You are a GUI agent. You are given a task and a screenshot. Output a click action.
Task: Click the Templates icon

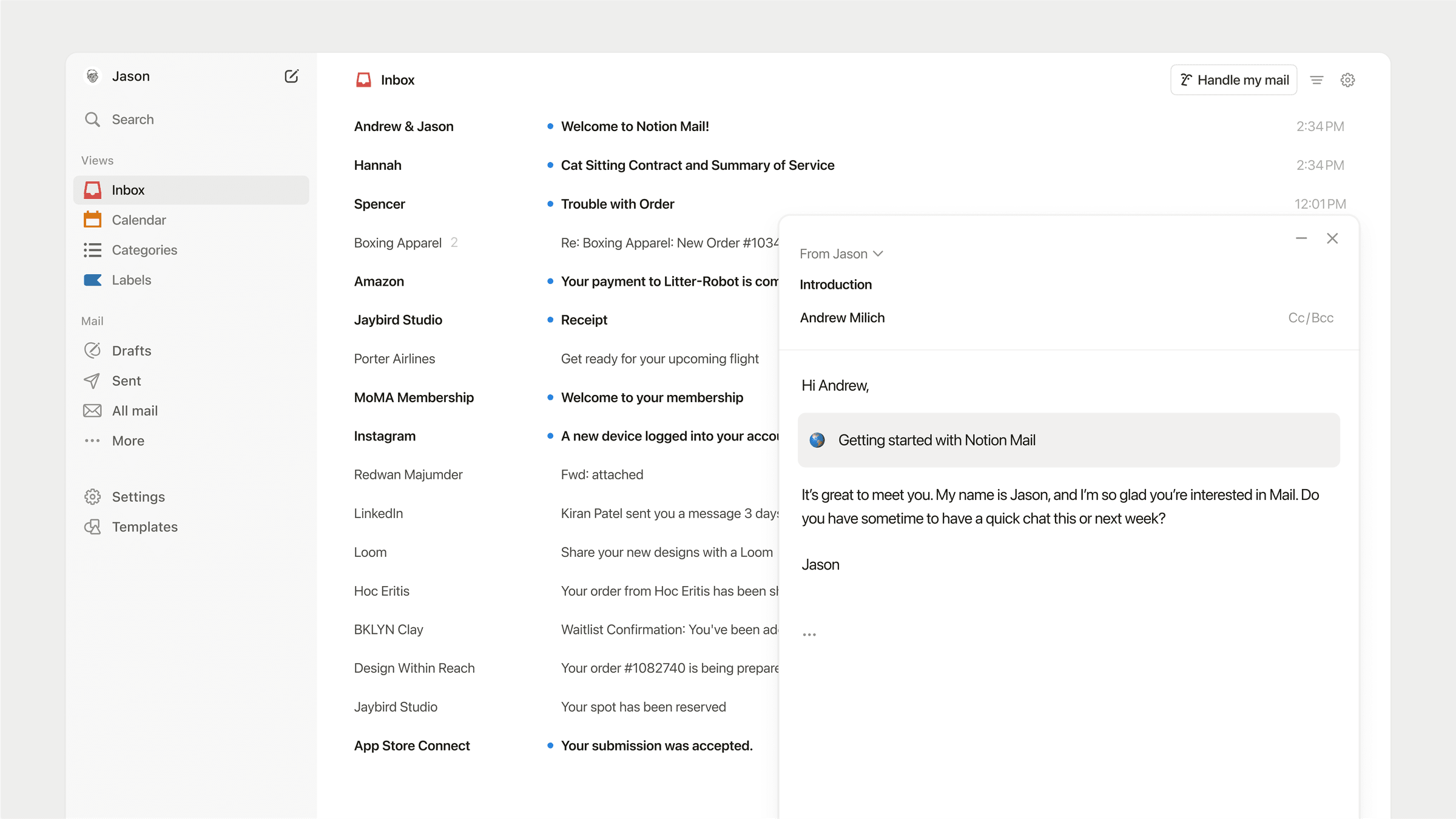[x=92, y=527]
